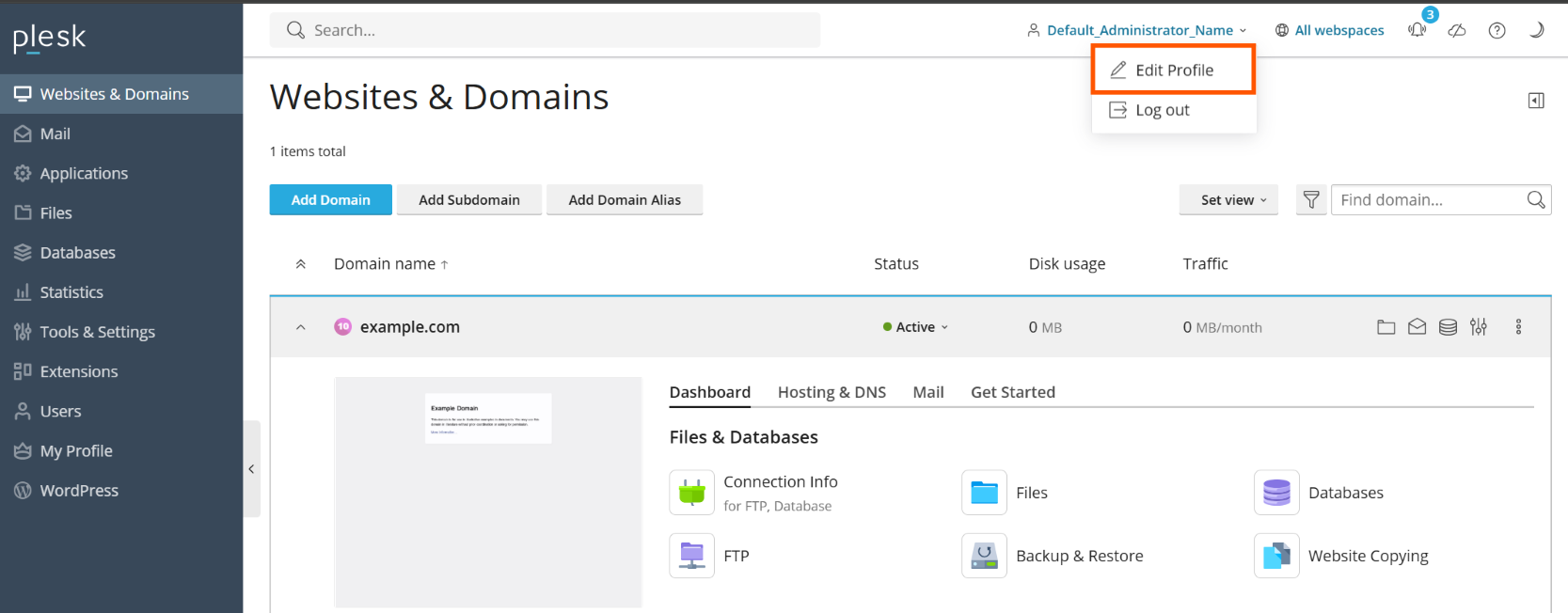Image resolution: width=1568 pixels, height=613 pixels.
Task: Click the Backup & Restore icon
Action: (984, 556)
